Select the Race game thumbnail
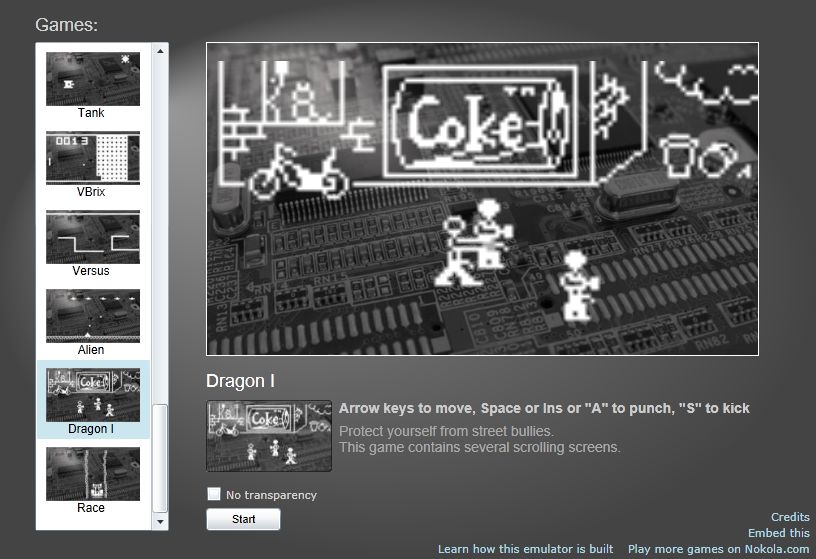This screenshot has height=559, width=816. [93, 474]
